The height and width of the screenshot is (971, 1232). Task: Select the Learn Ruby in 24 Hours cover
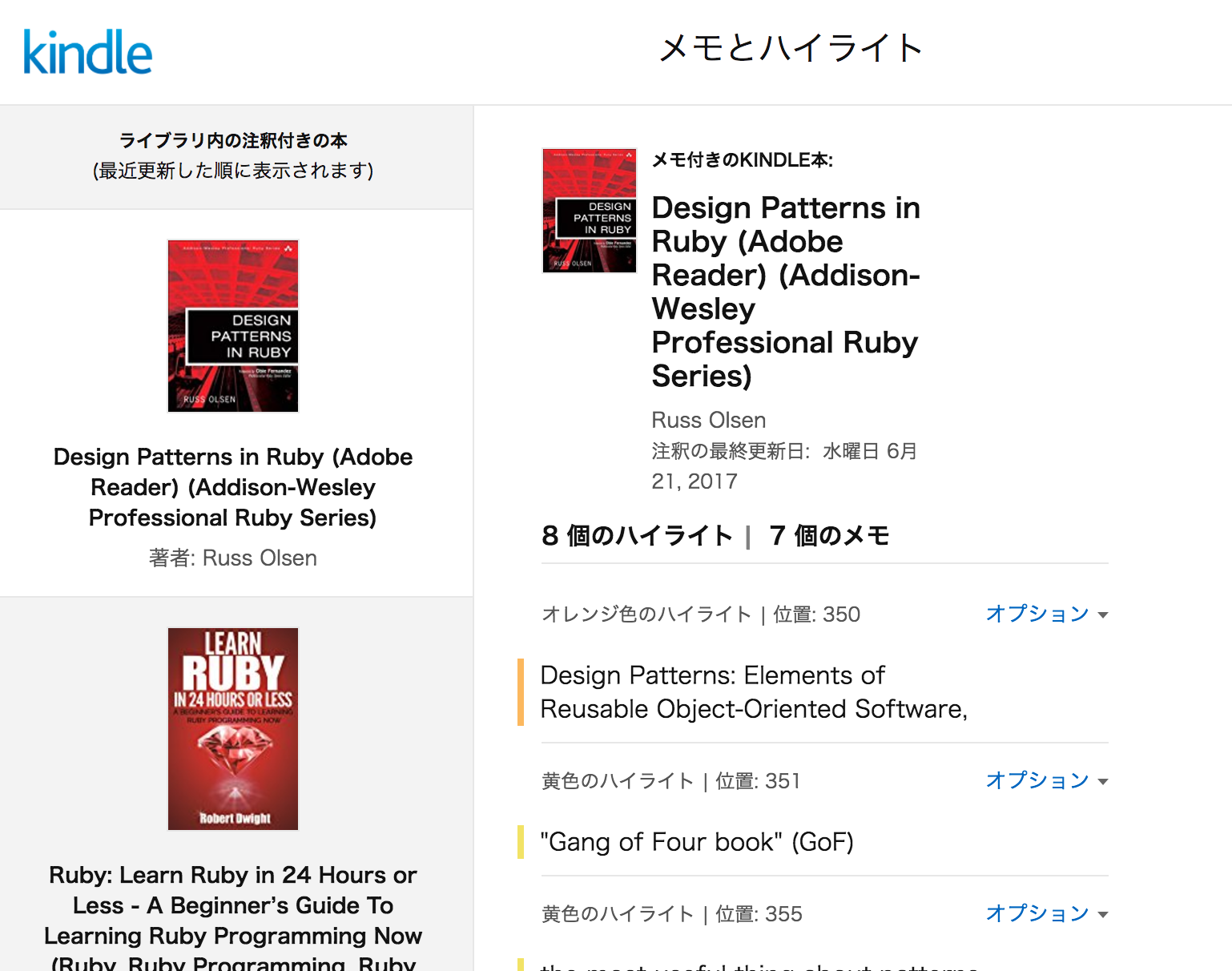(x=232, y=728)
